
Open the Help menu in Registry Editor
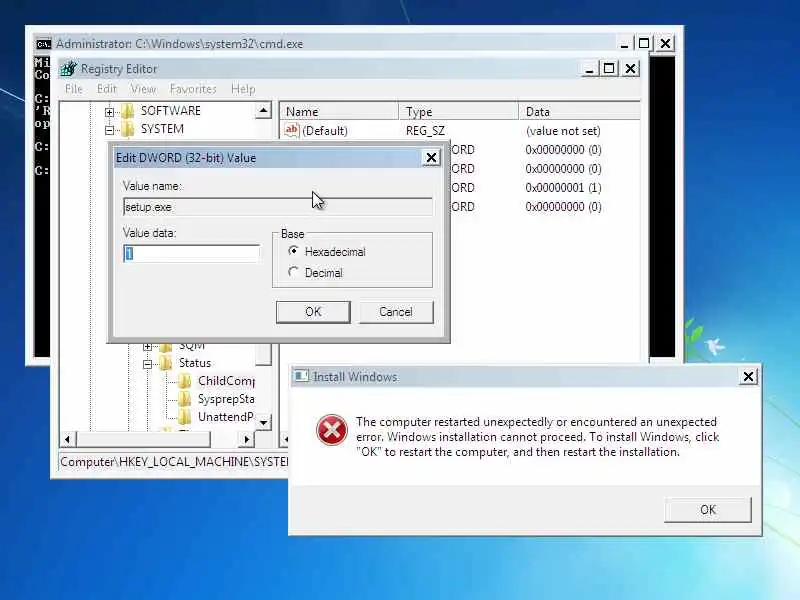tap(243, 89)
